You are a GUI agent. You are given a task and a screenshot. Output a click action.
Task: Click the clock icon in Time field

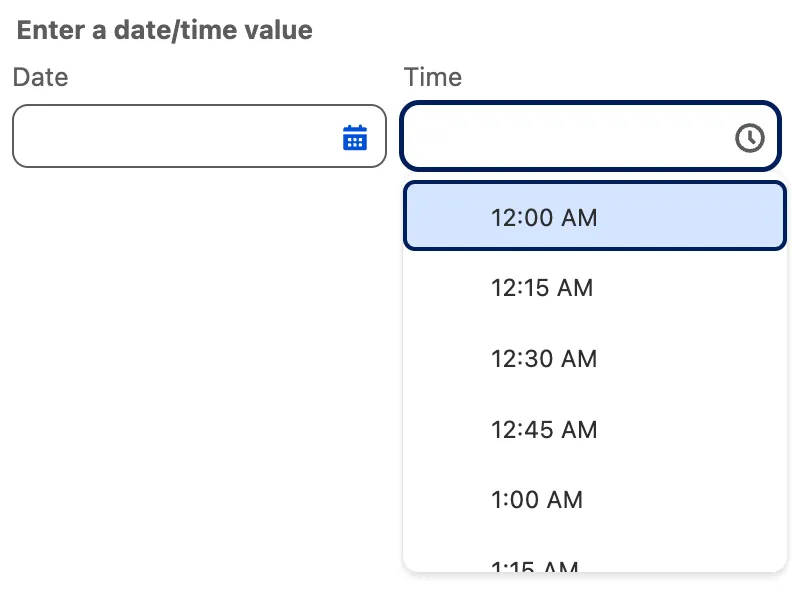750,137
